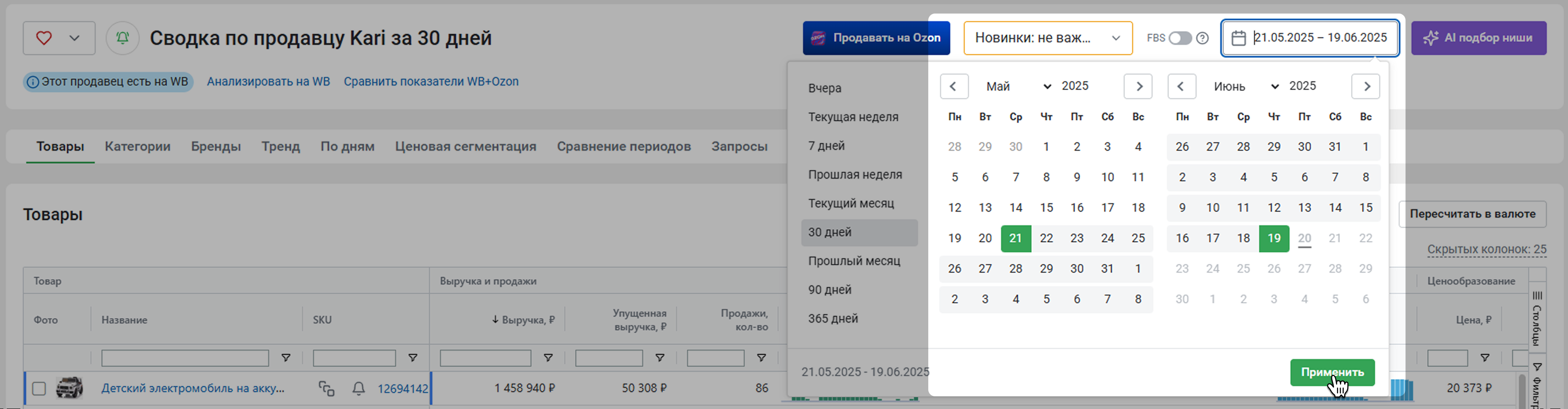Click the copy icon in product row
The image size is (1568, 409).
[327, 388]
